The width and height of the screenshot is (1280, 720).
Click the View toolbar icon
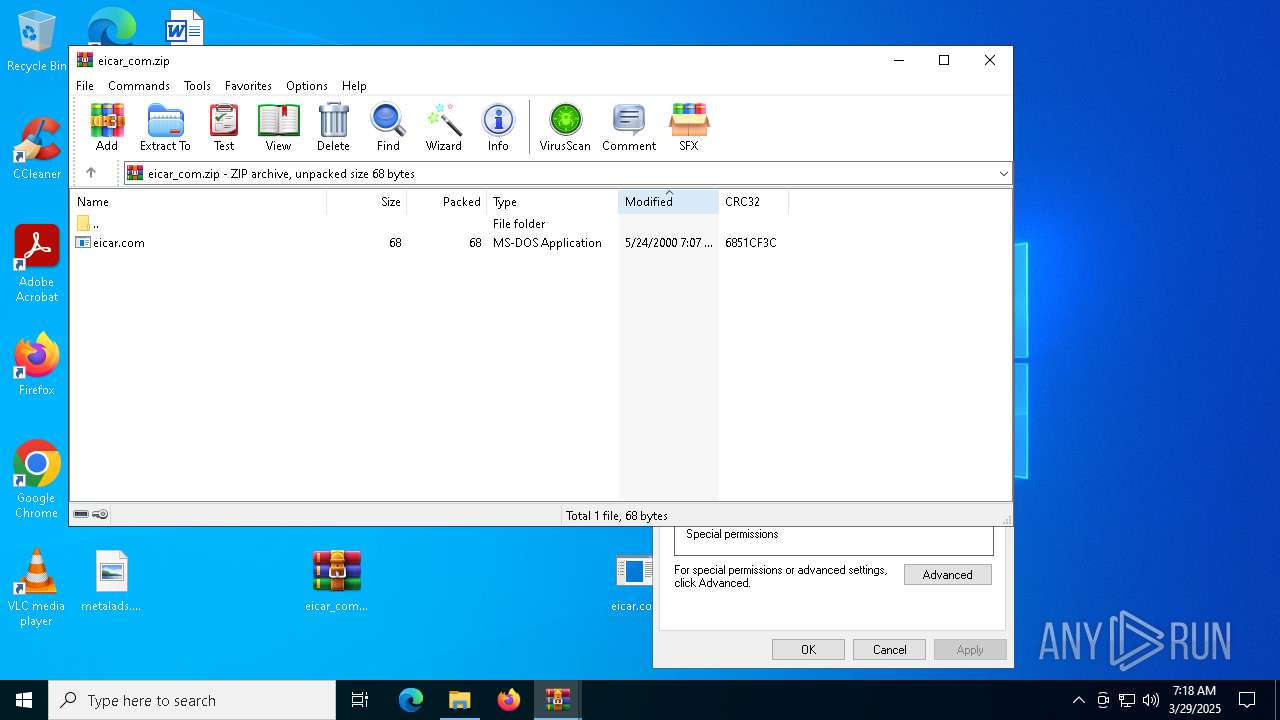click(278, 127)
